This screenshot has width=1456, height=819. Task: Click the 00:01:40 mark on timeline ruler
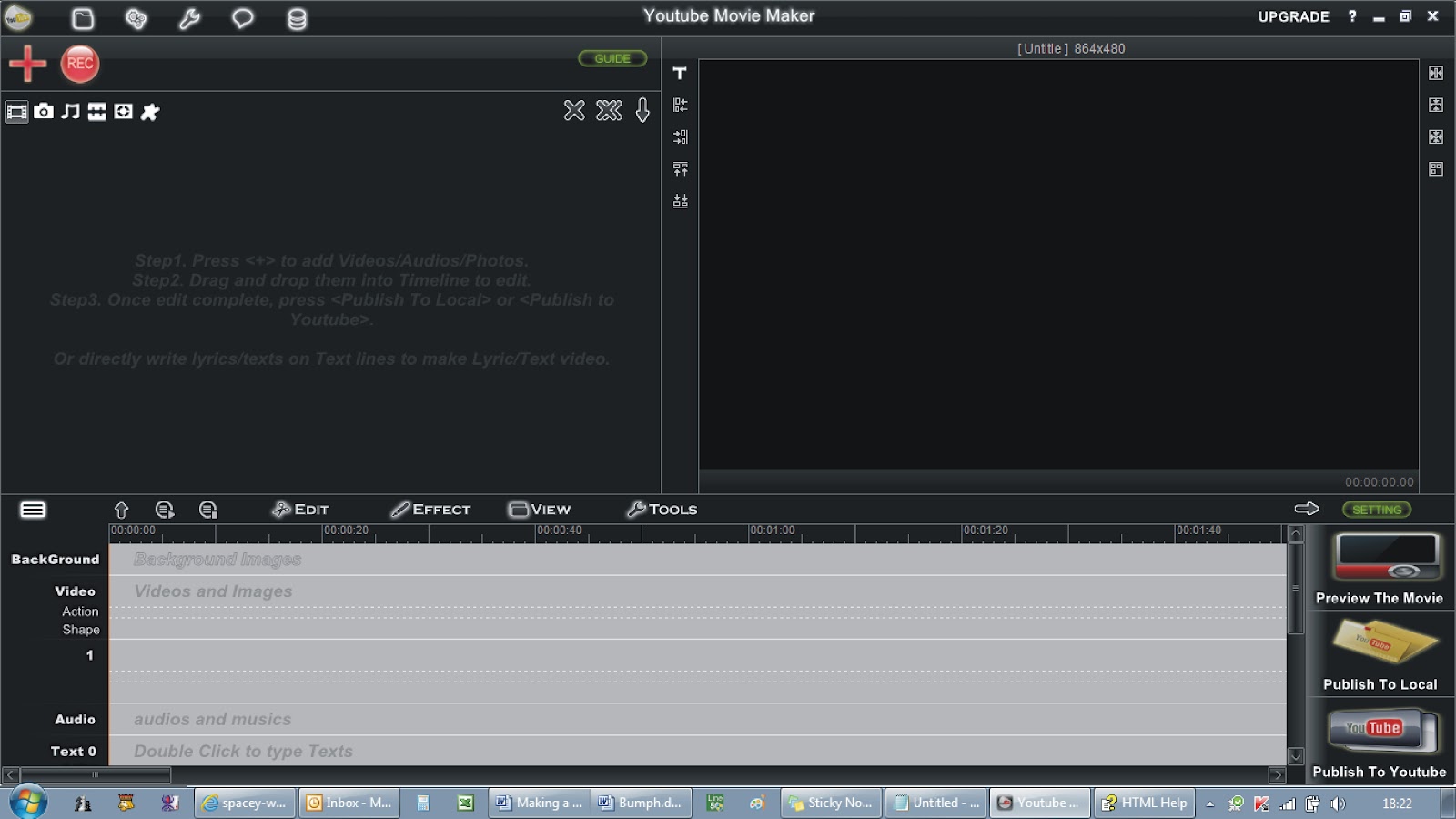(x=1198, y=531)
